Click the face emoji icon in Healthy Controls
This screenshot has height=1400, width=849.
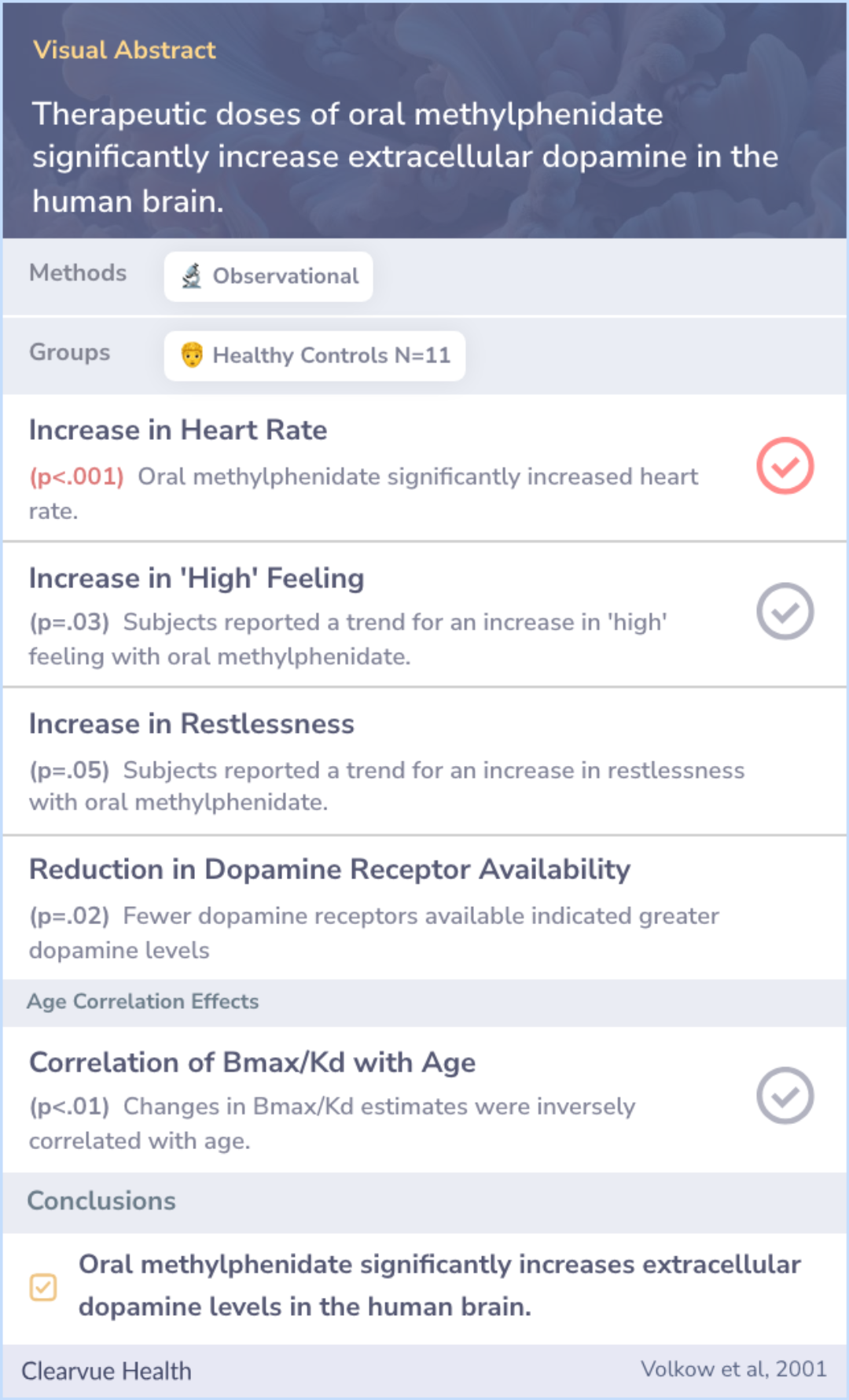pos(192,355)
